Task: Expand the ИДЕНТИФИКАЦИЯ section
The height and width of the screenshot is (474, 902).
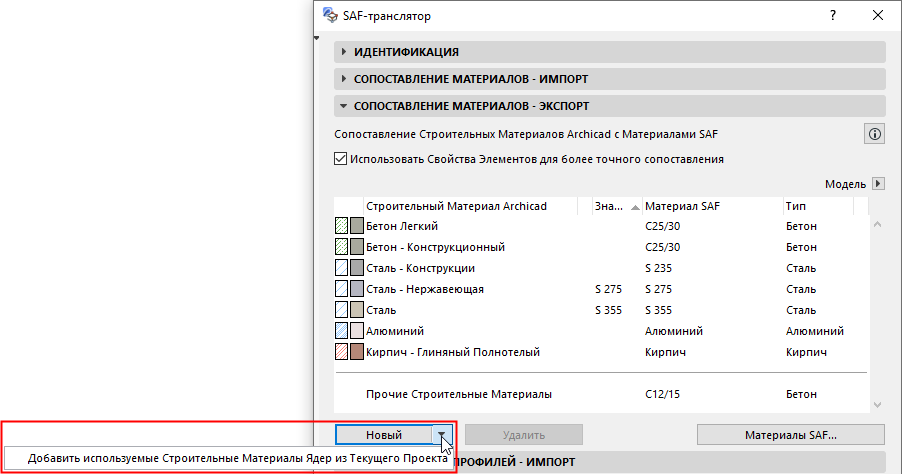Action: tap(610, 52)
